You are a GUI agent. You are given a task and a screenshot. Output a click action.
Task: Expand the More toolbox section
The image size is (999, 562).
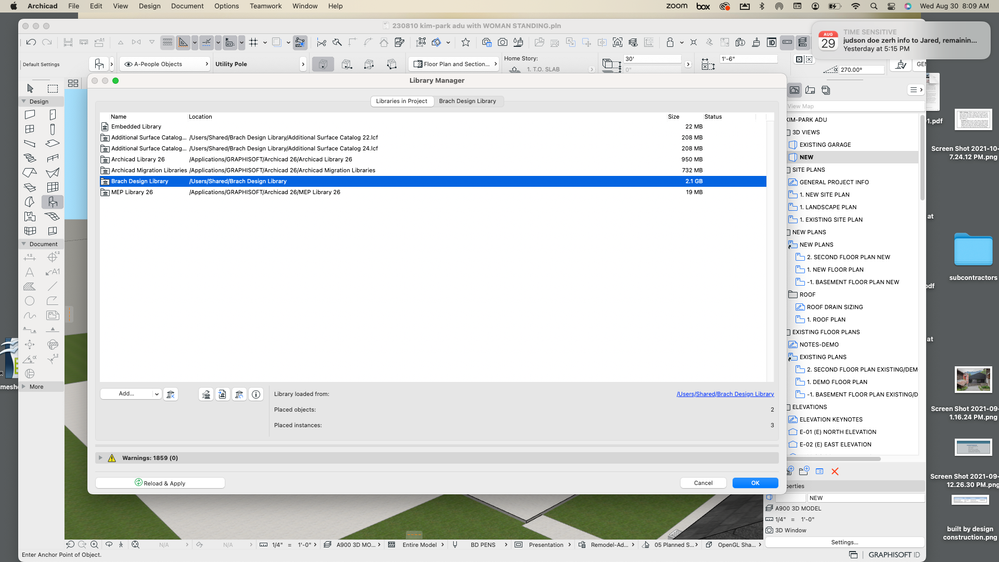pyautogui.click(x=24, y=387)
